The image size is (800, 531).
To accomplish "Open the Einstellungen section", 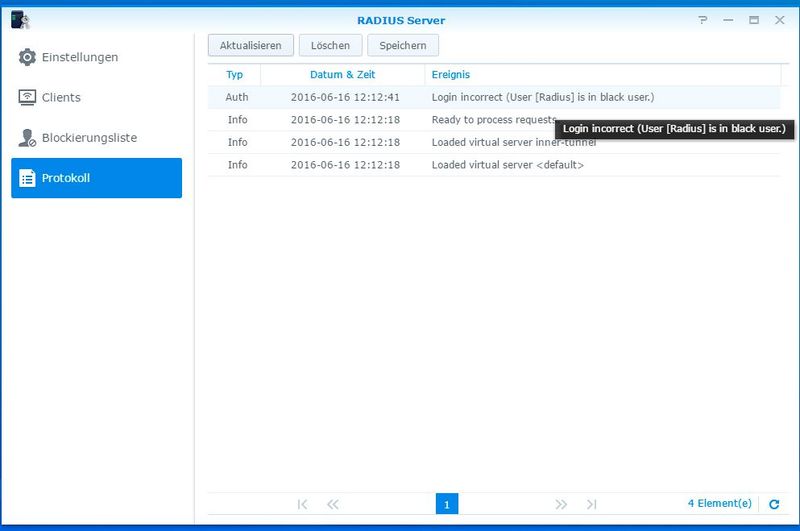I will coord(96,57).
